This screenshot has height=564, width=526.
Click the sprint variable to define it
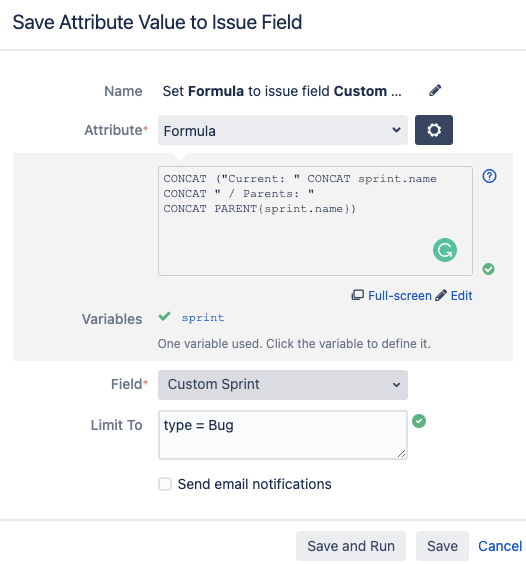coord(203,318)
